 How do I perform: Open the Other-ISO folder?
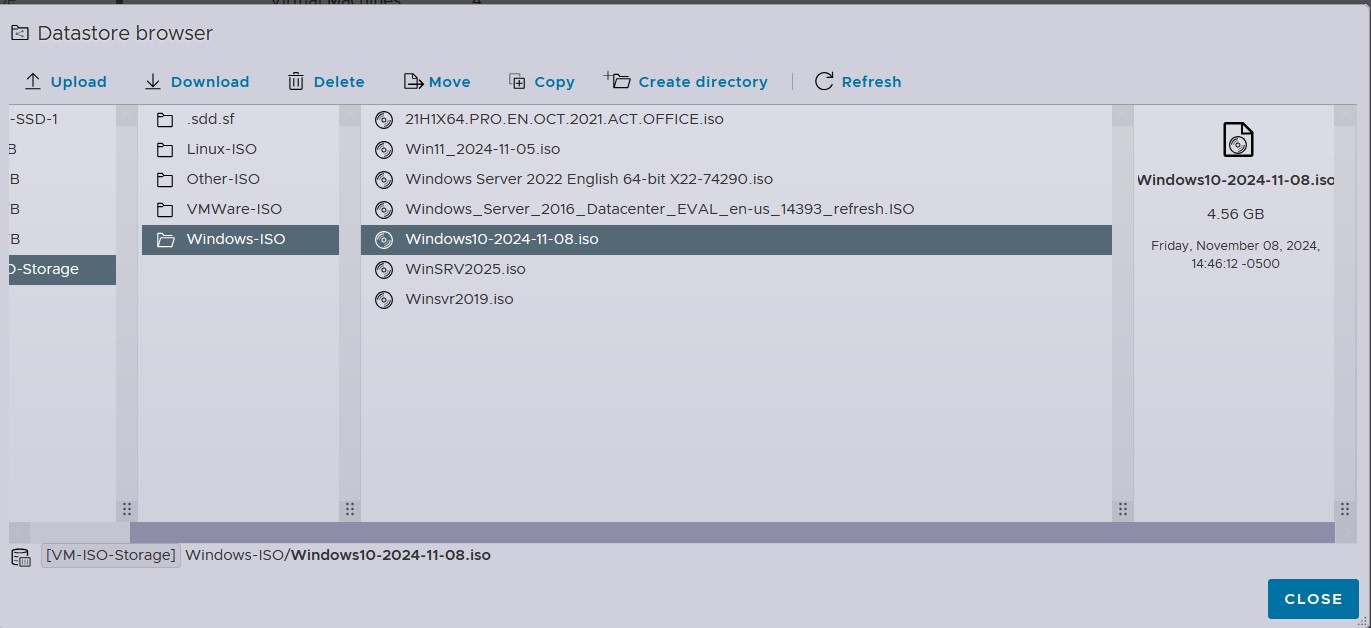[222, 179]
